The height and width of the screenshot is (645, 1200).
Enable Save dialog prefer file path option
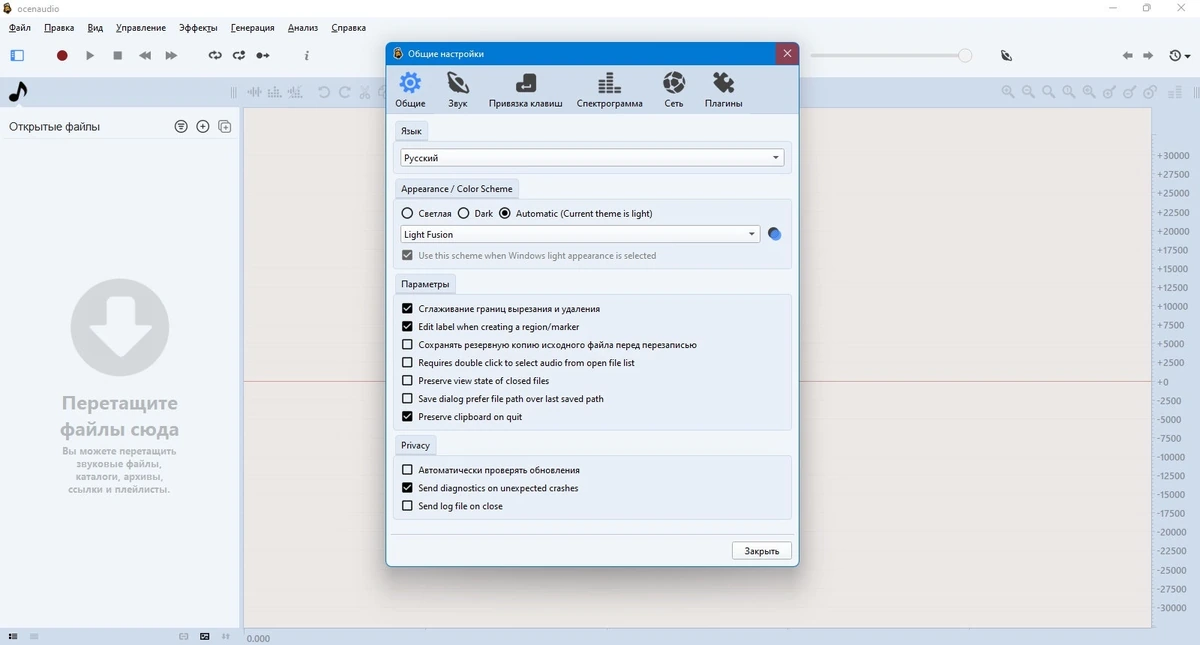pos(407,399)
